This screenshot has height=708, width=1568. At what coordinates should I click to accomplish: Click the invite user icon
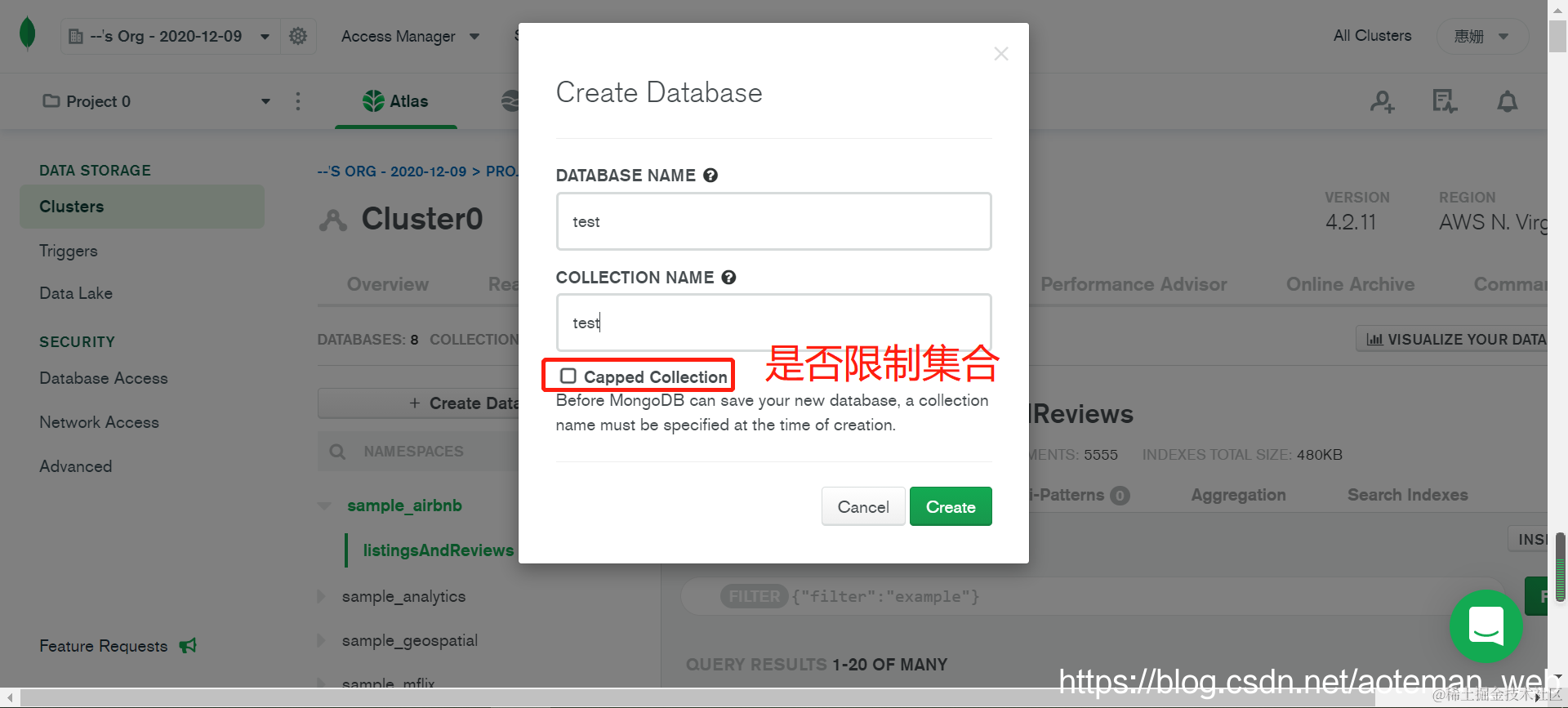click(x=1382, y=102)
